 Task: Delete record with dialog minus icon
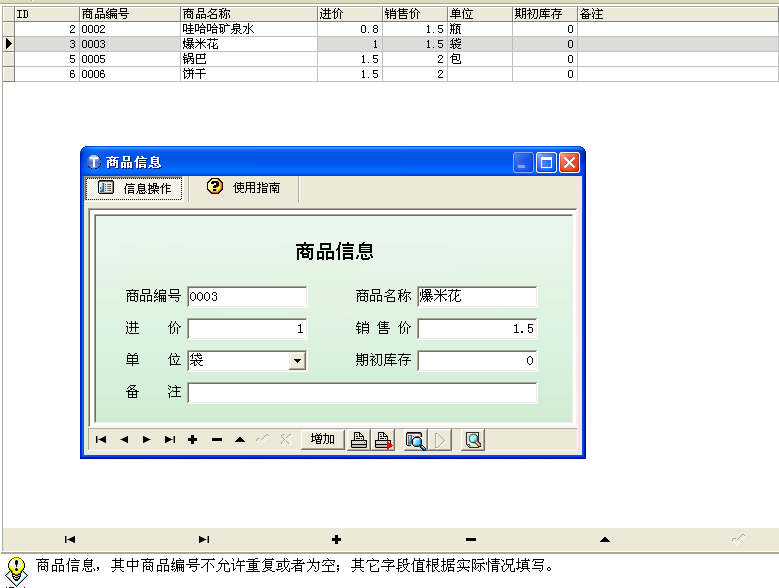pyautogui.click(x=217, y=440)
